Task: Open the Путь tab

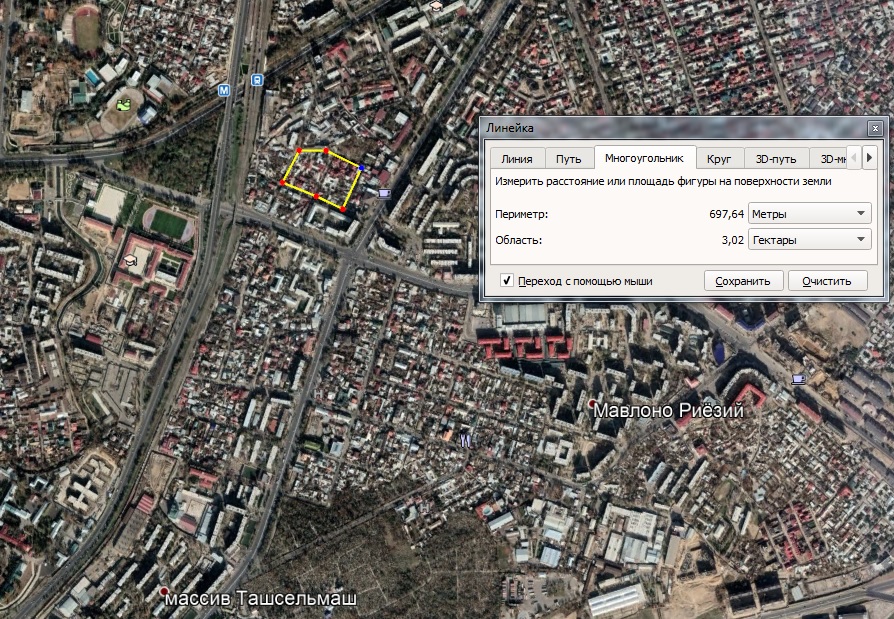Action: point(569,159)
